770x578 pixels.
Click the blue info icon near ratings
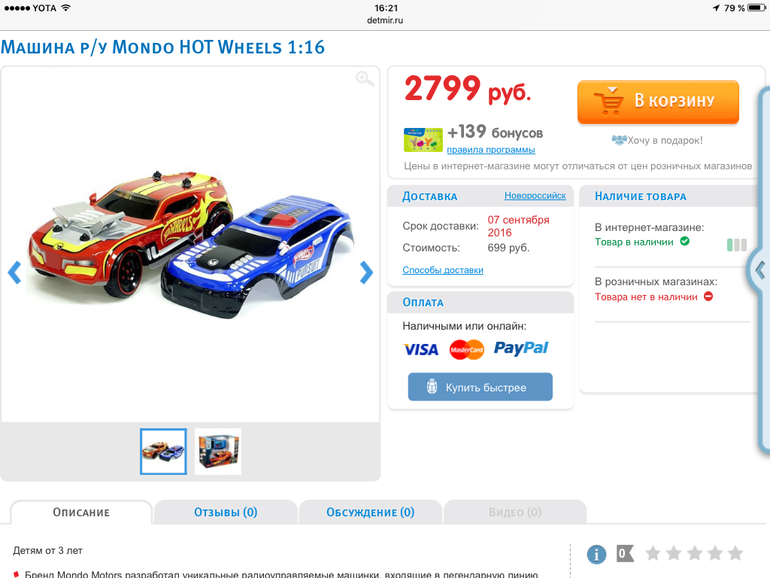[597, 554]
